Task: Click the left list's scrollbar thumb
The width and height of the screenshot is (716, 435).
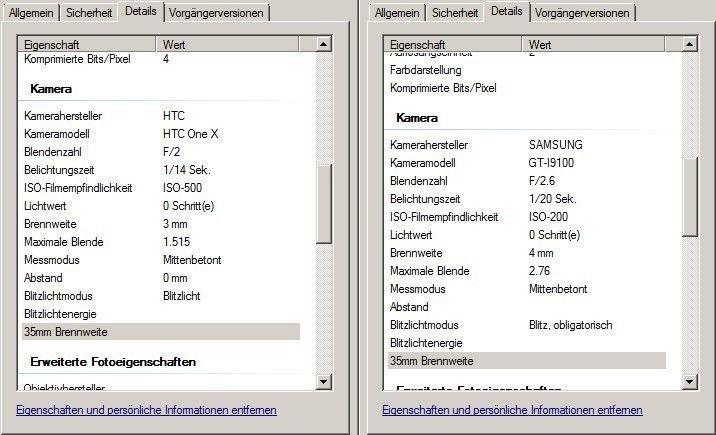Action: coord(323,204)
